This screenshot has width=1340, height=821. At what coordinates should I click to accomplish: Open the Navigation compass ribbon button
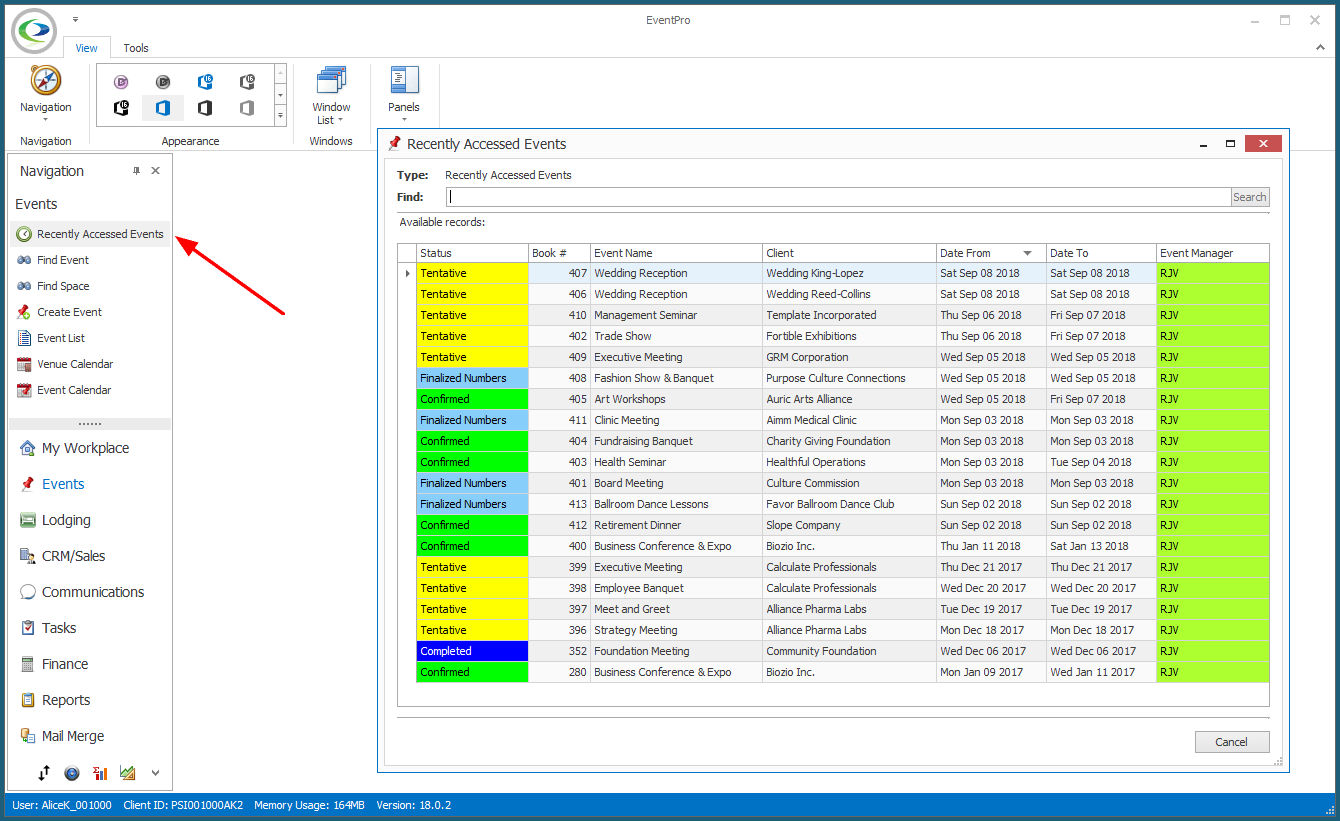pos(46,96)
